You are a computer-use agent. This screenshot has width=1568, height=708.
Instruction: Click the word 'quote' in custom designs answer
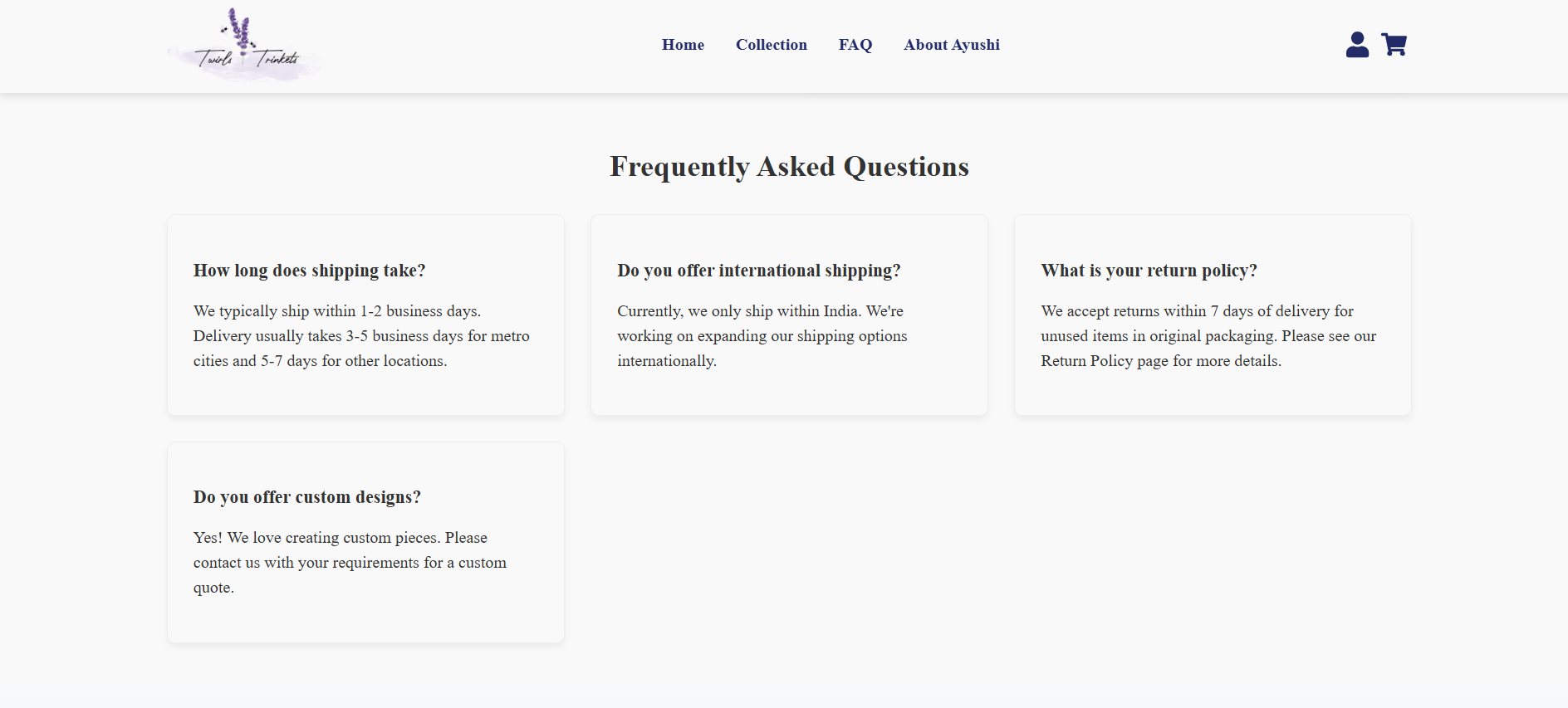click(213, 588)
